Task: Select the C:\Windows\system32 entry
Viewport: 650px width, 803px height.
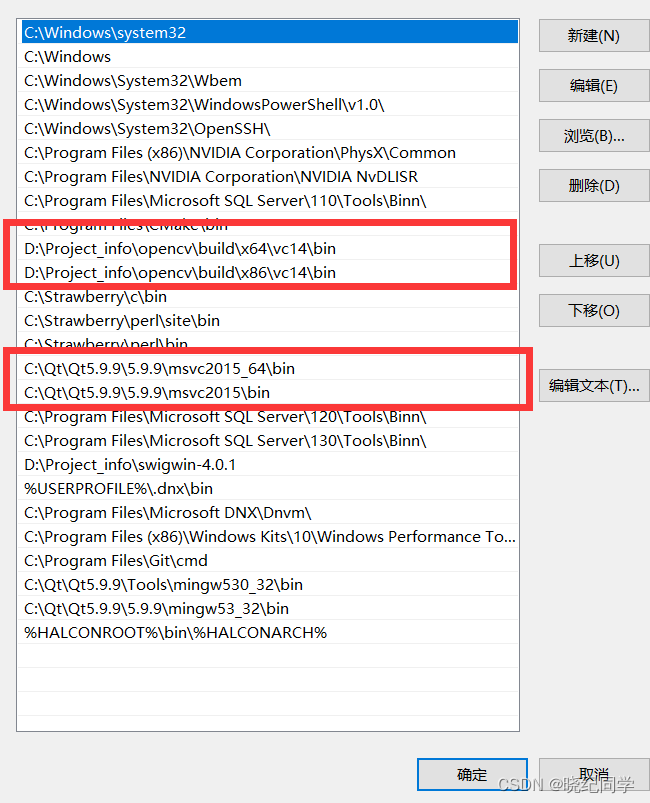Action: coord(269,32)
